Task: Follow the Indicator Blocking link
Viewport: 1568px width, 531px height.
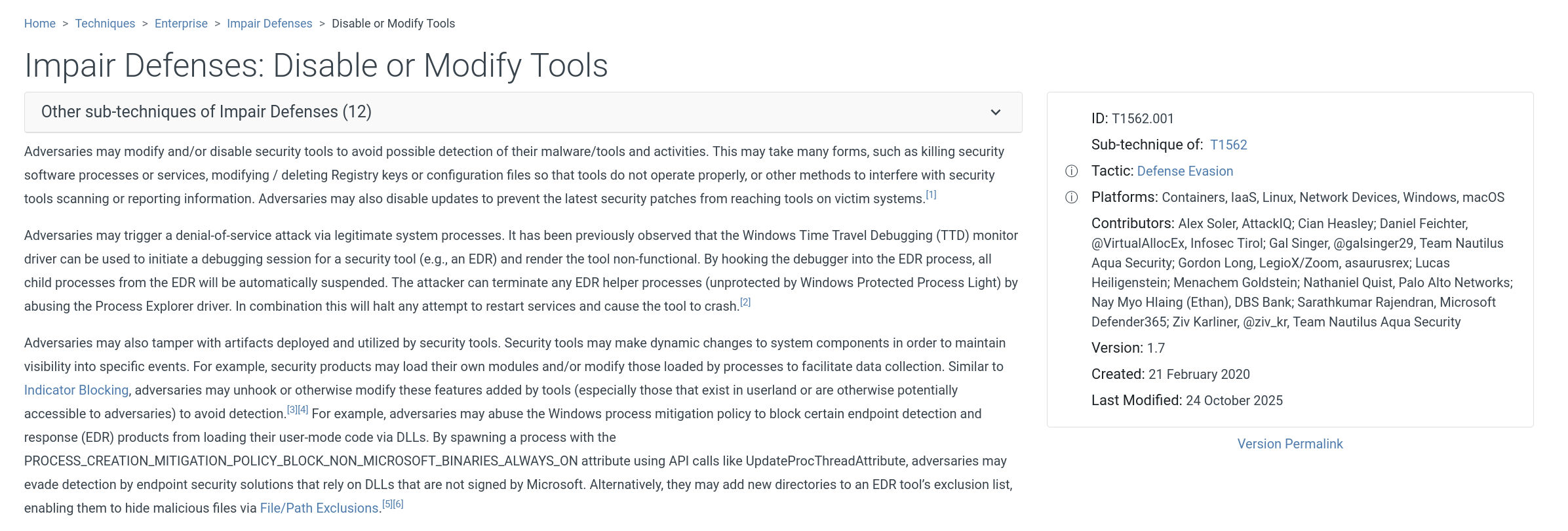Action: 76,390
